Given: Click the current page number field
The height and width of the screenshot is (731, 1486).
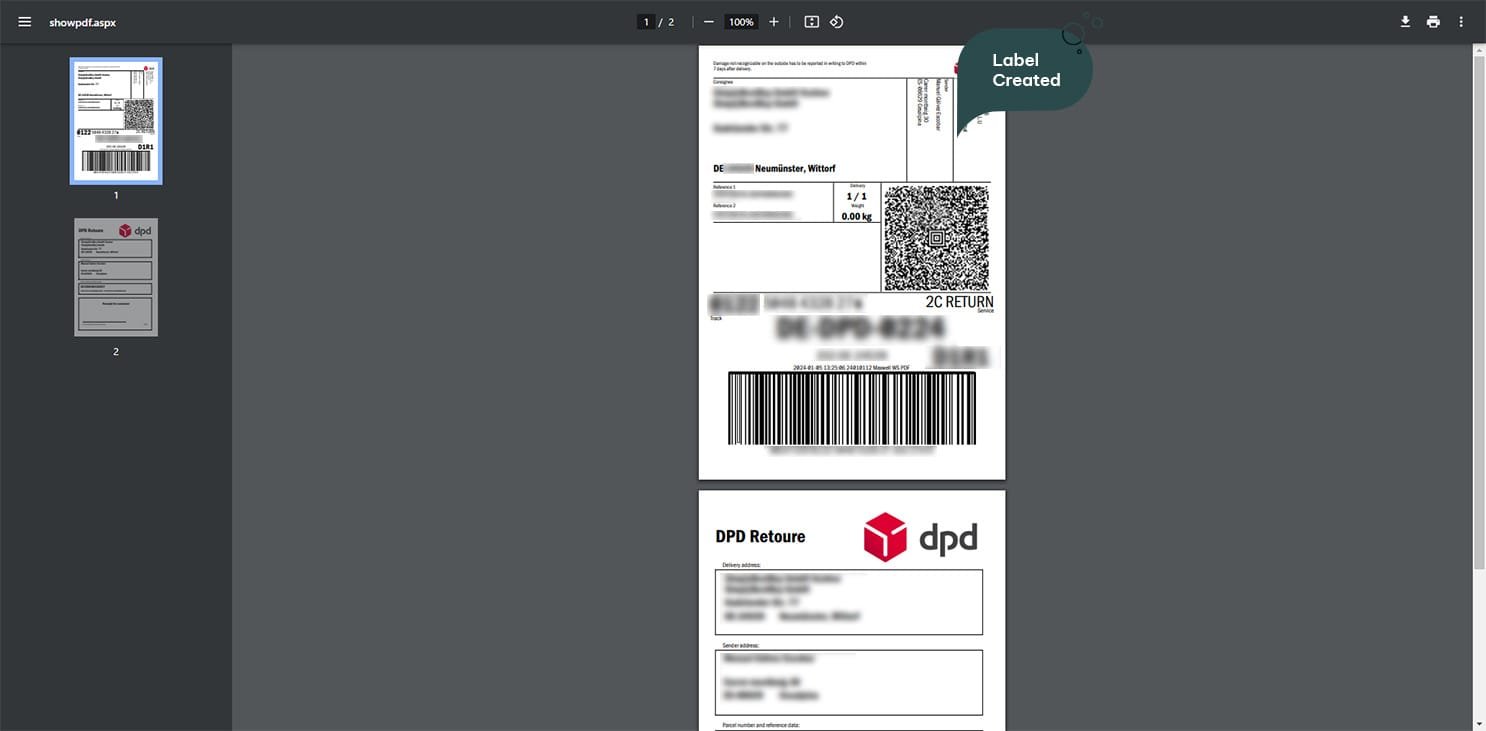Looking at the screenshot, I should (x=646, y=22).
